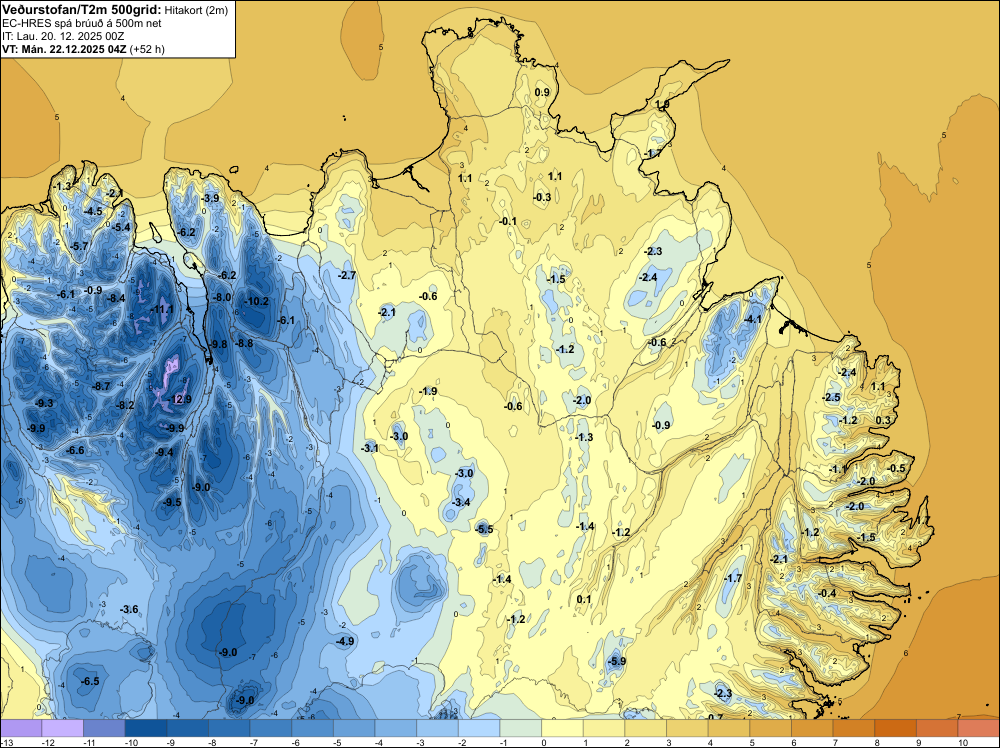
Task: Click the -6.6 temperature value
Action: 75,450
